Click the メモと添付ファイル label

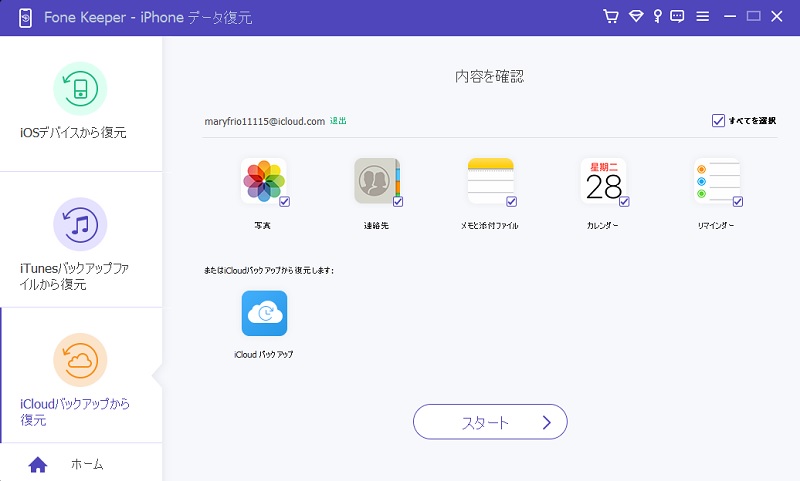489,225
